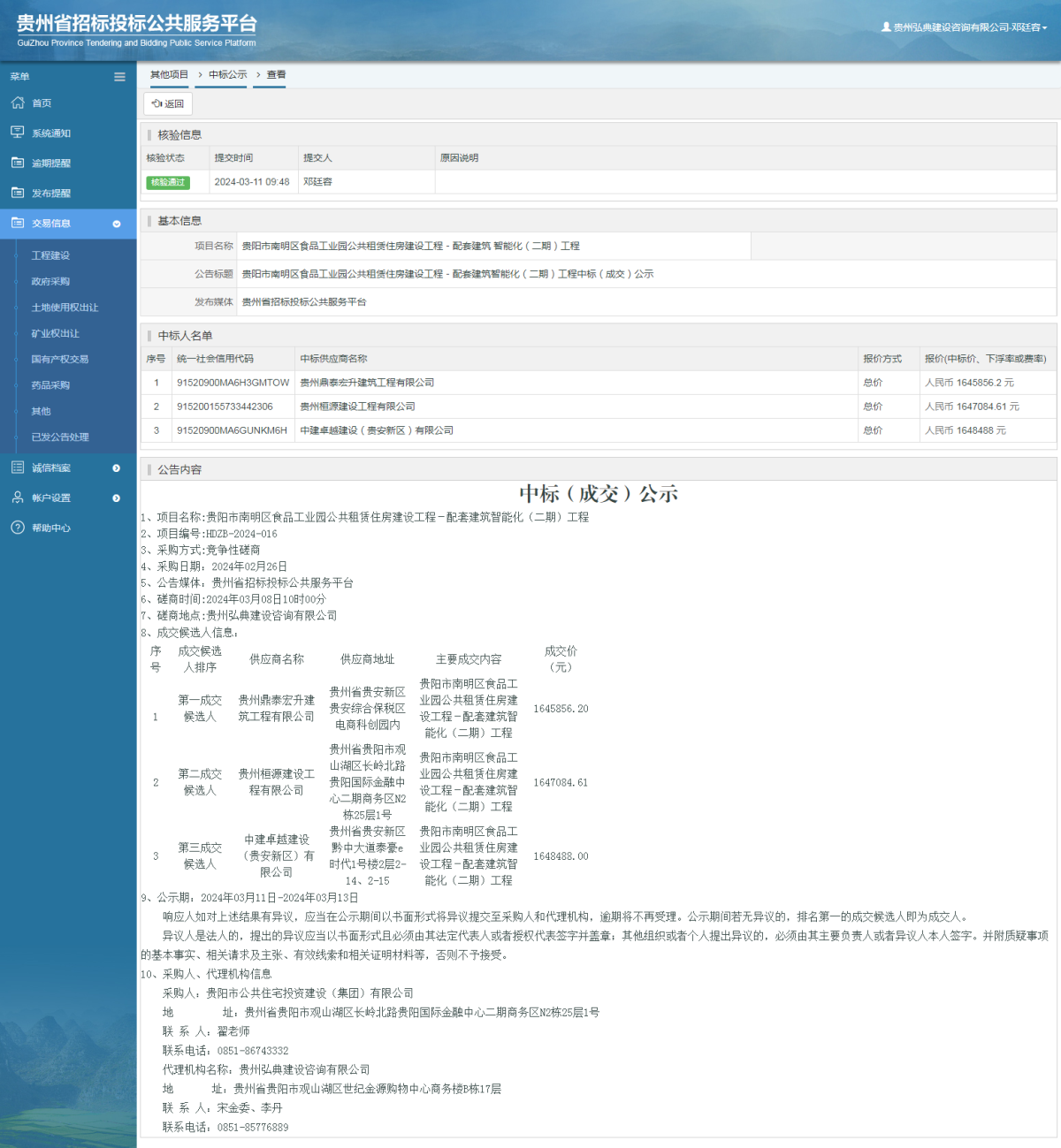Open 矿业权出让 submenu item

click(x=55, y=334)
